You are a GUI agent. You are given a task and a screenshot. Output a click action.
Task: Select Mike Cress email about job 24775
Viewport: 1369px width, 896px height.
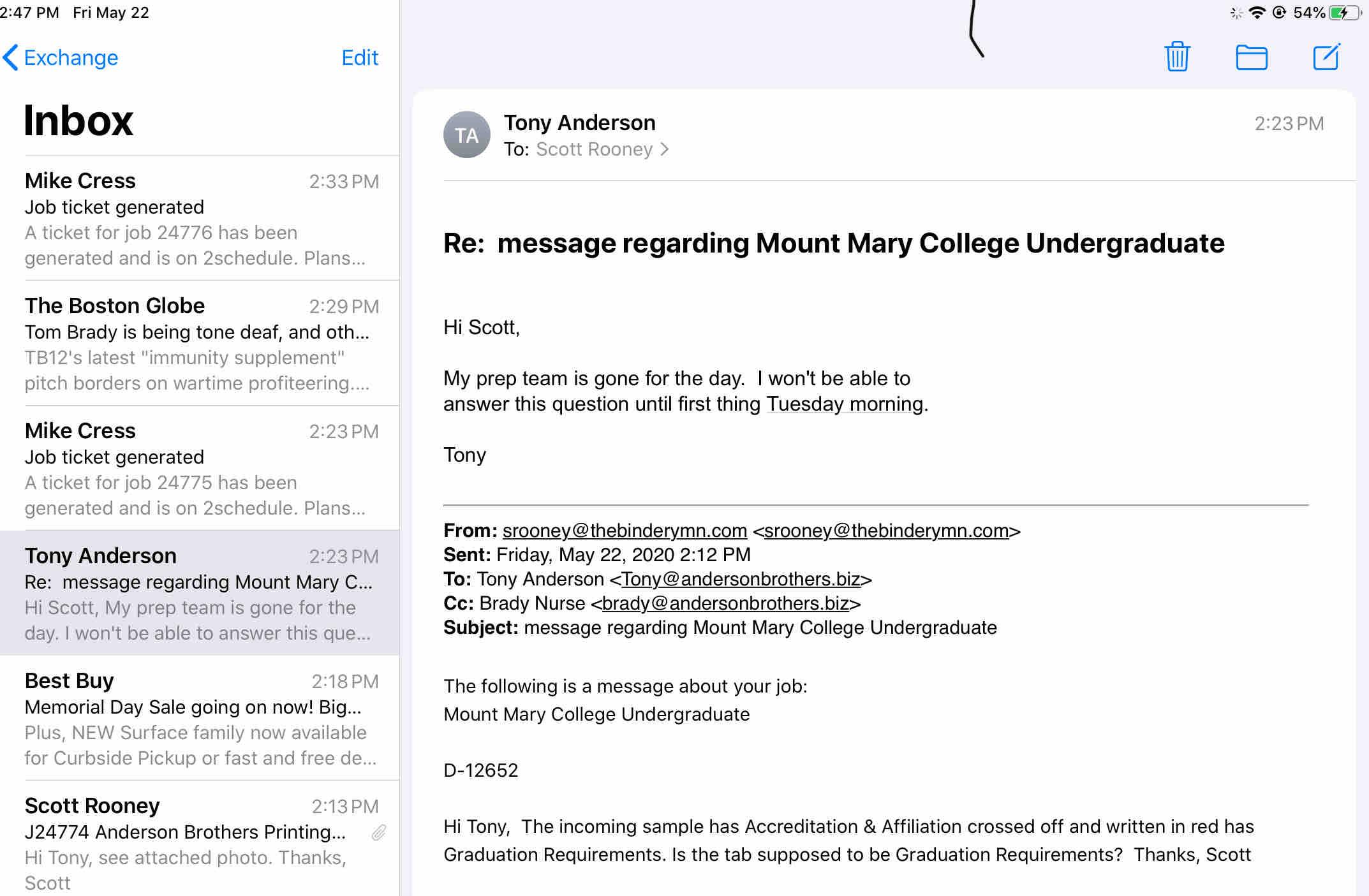[202, 469]
